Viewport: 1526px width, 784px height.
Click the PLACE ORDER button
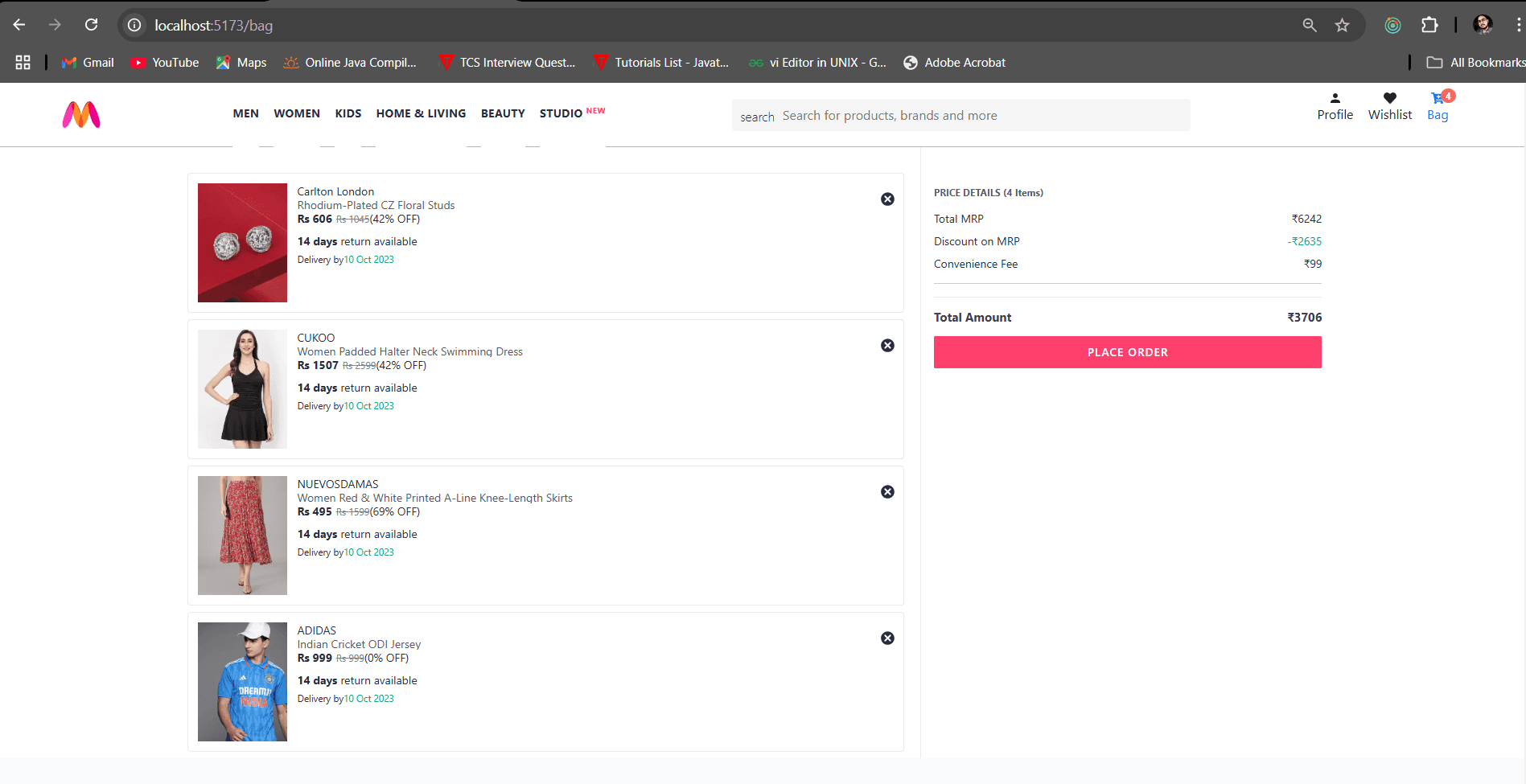pyautogui.click(x=1128, y=352)
